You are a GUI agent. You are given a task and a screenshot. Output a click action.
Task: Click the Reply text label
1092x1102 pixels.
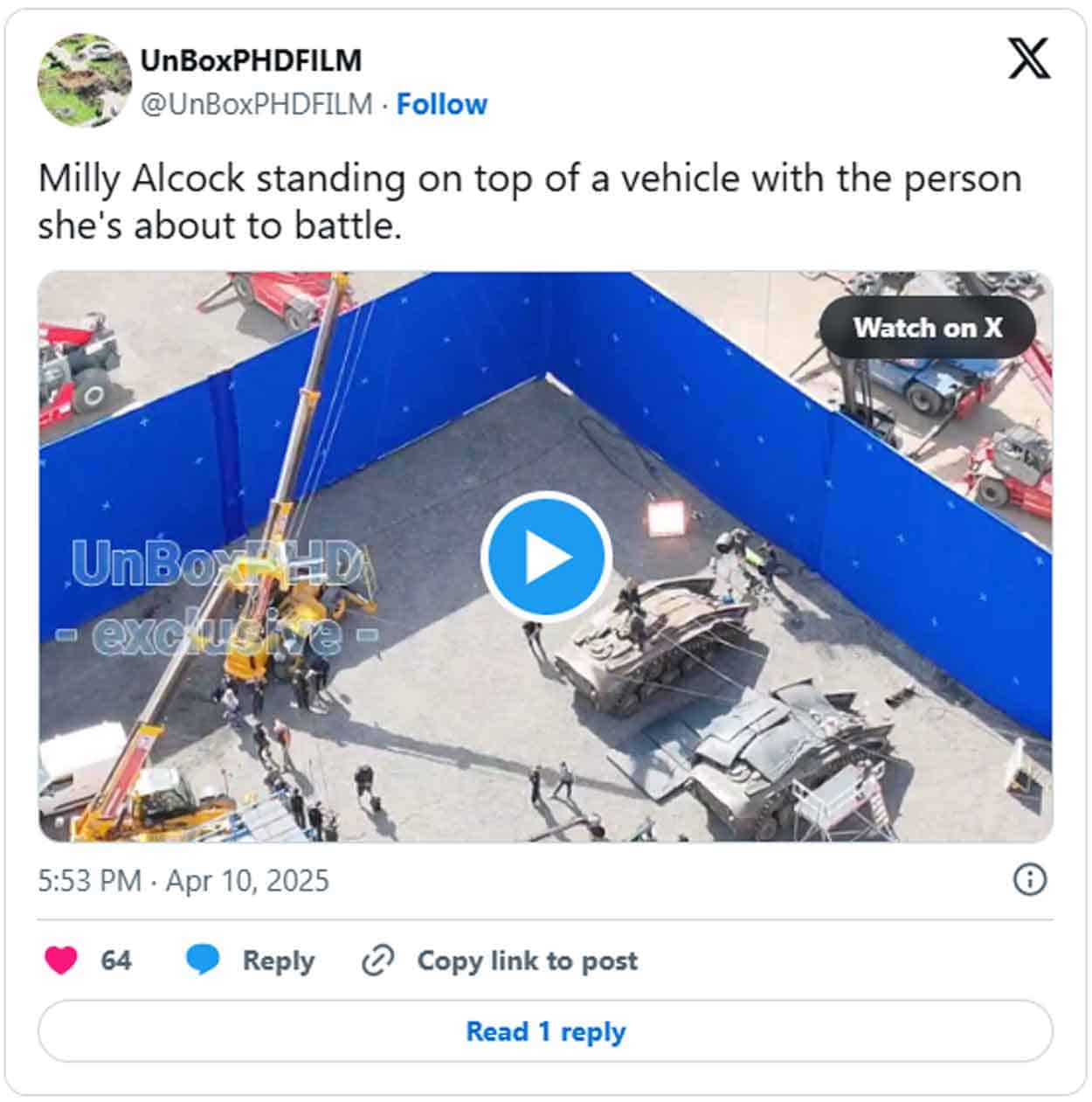point(279,960)
